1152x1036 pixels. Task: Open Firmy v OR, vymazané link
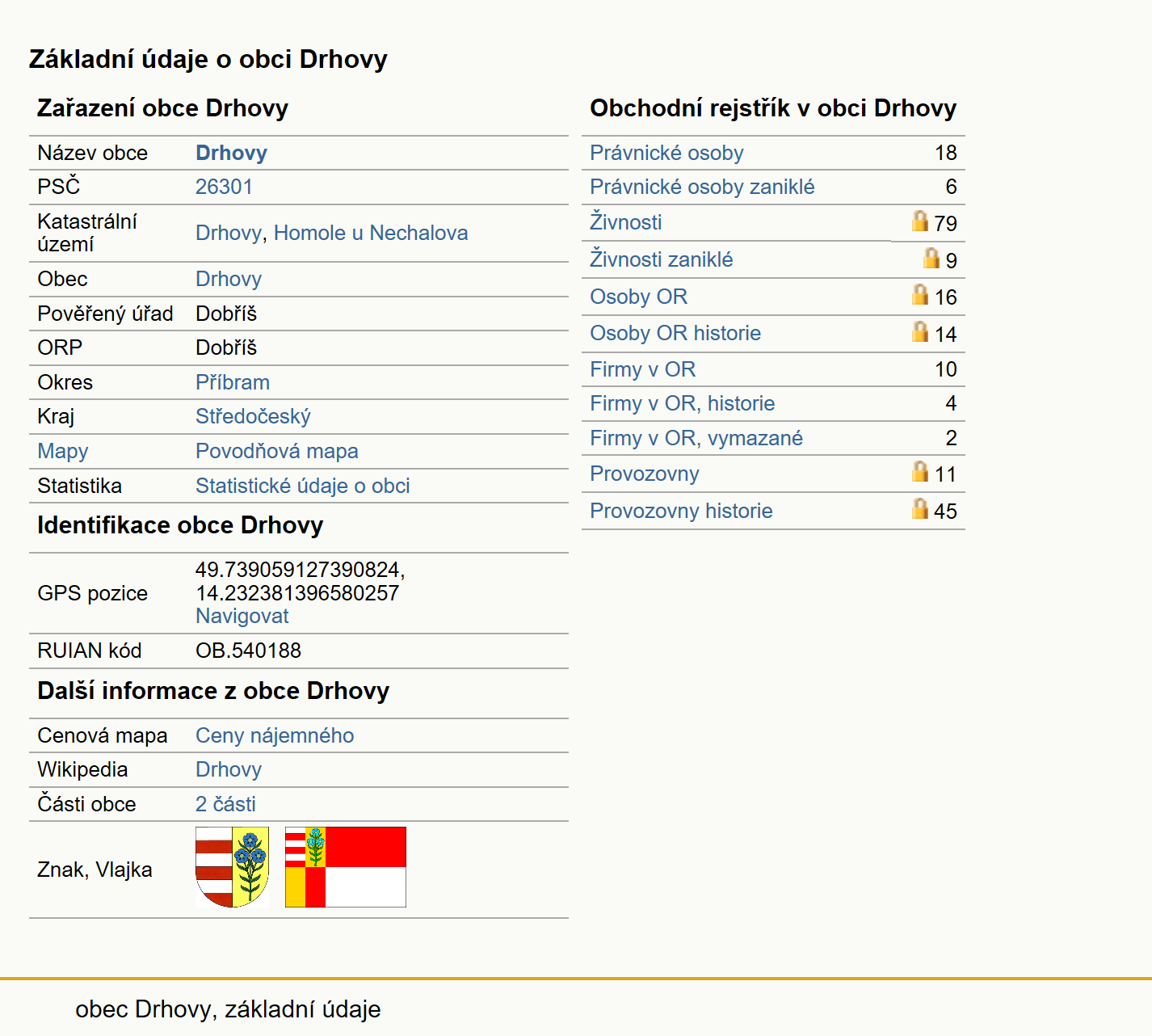(696, 438)
